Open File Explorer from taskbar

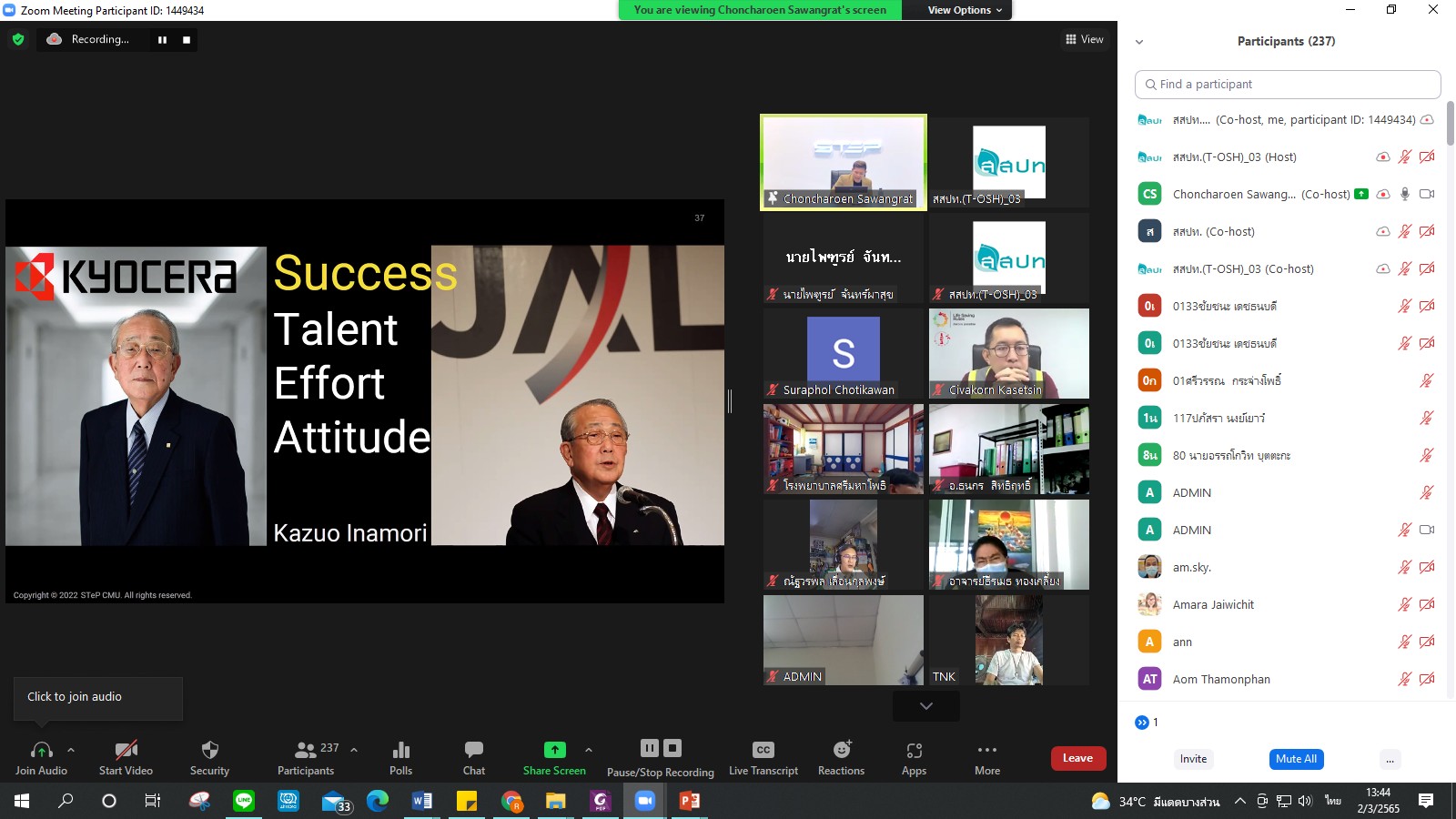[556, 801]
